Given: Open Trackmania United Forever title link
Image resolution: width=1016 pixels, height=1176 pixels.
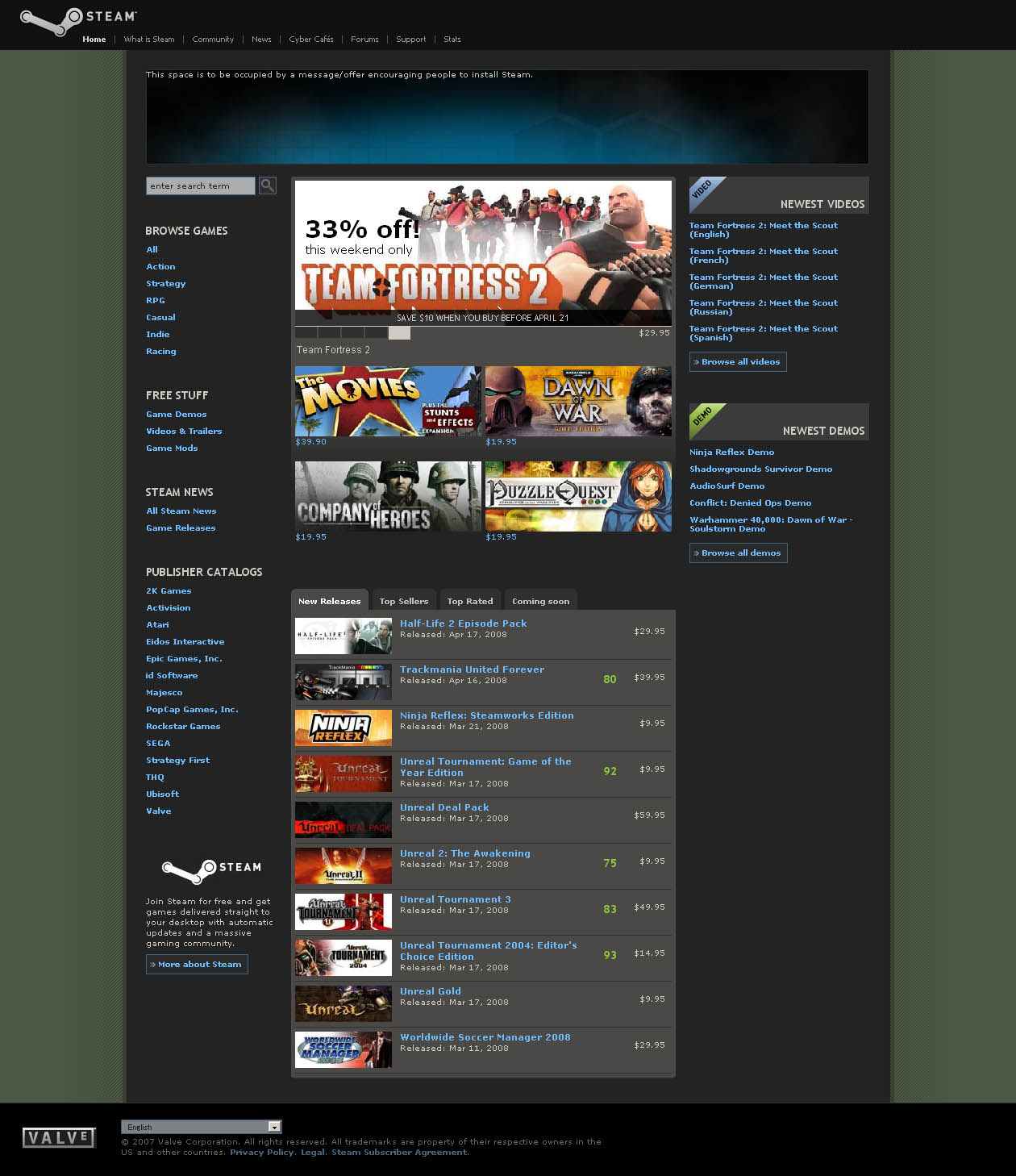Looking at the screenshot, I should (x=473, y=669).
